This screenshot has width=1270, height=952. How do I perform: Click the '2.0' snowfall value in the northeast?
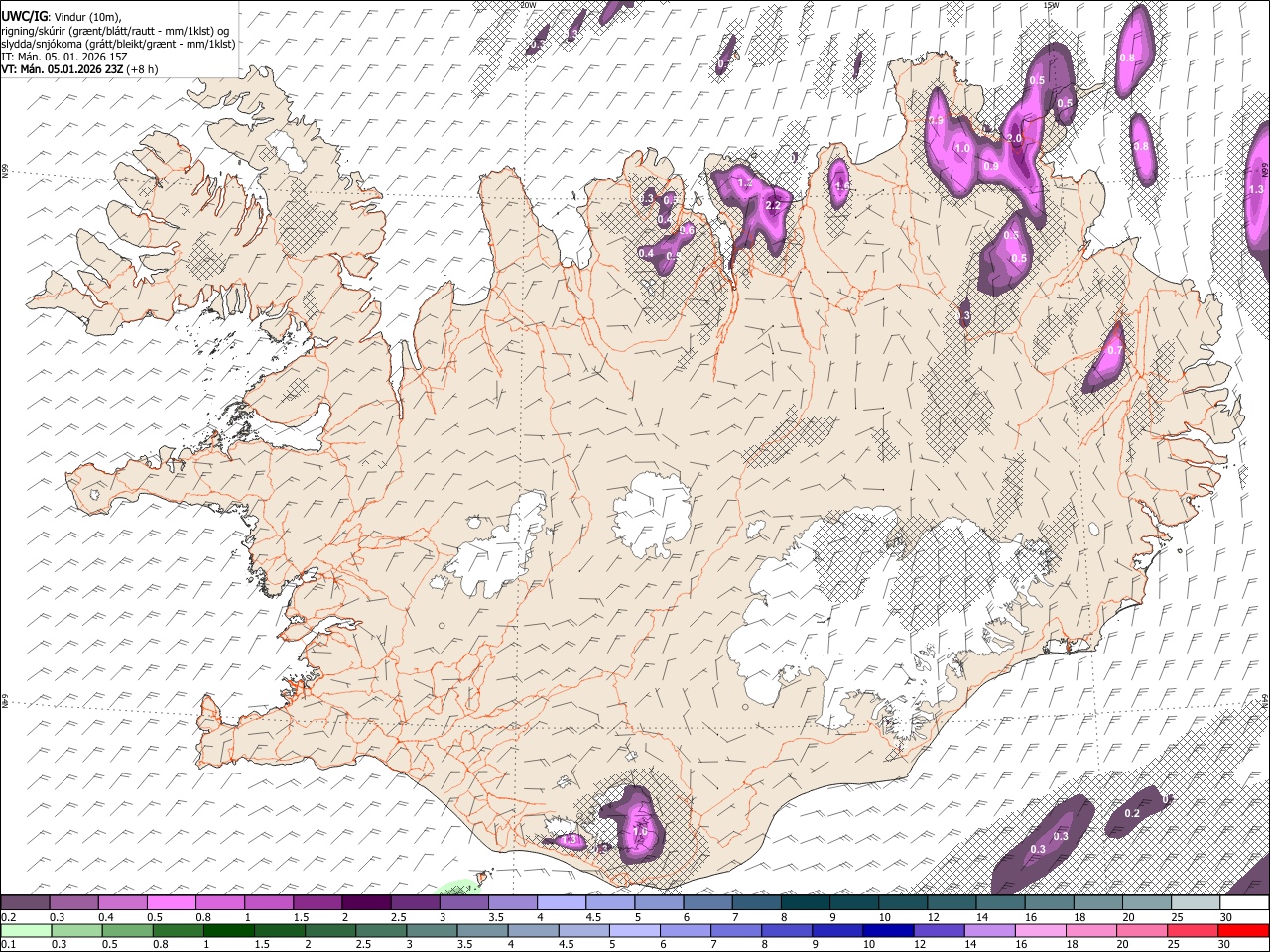click(x=1014, y=138)
